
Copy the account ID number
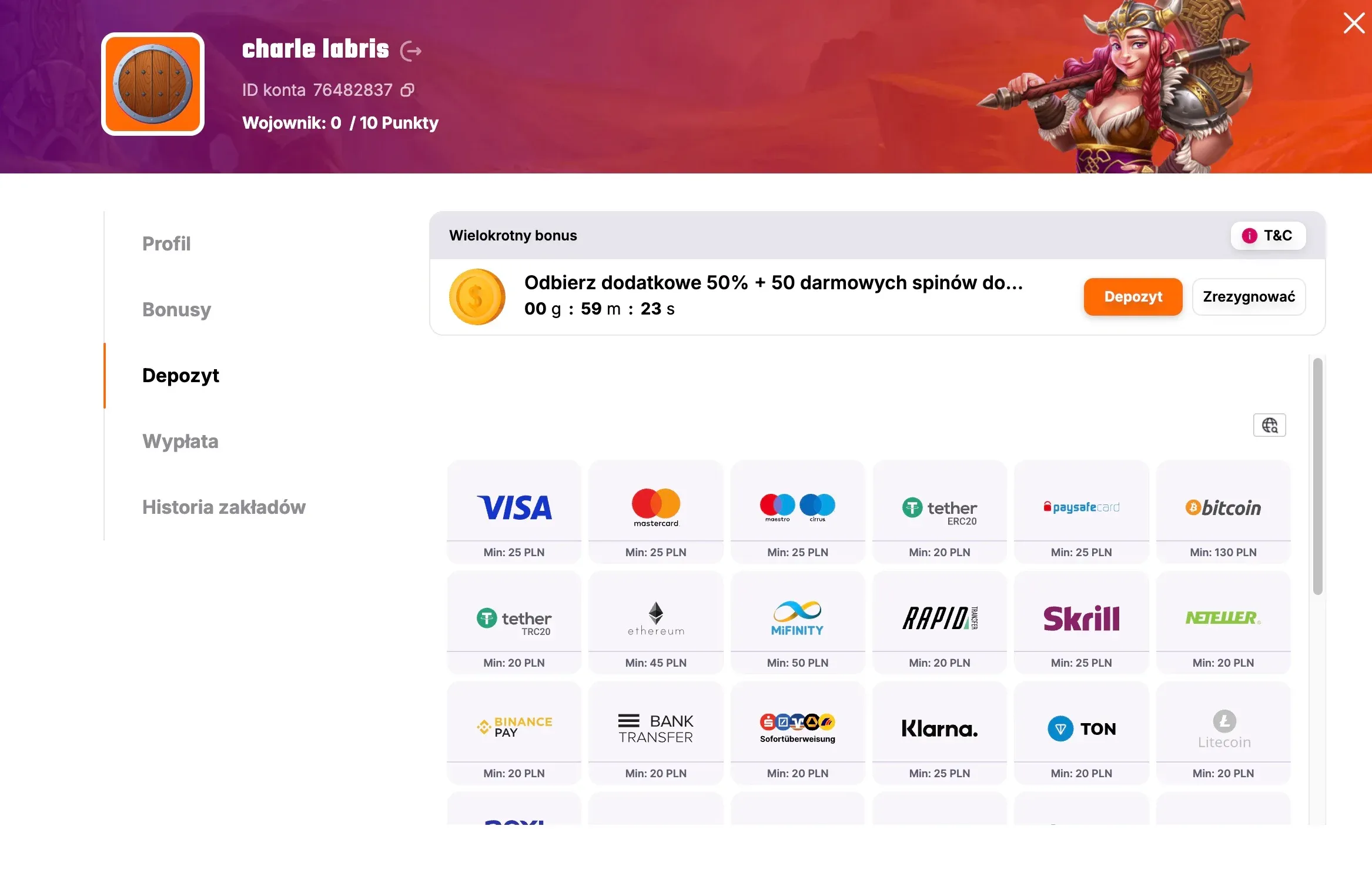pyautogui.click(x=407, y=90)
